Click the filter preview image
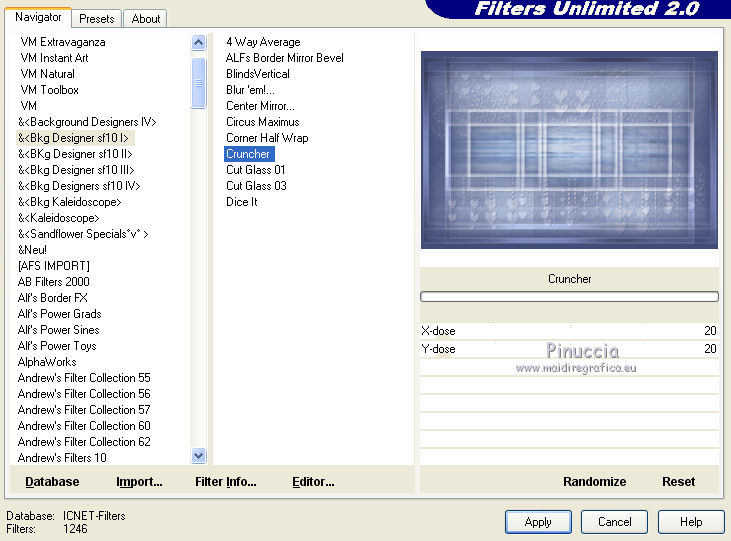Screen dimensions: 731x541 pos(569,150)
